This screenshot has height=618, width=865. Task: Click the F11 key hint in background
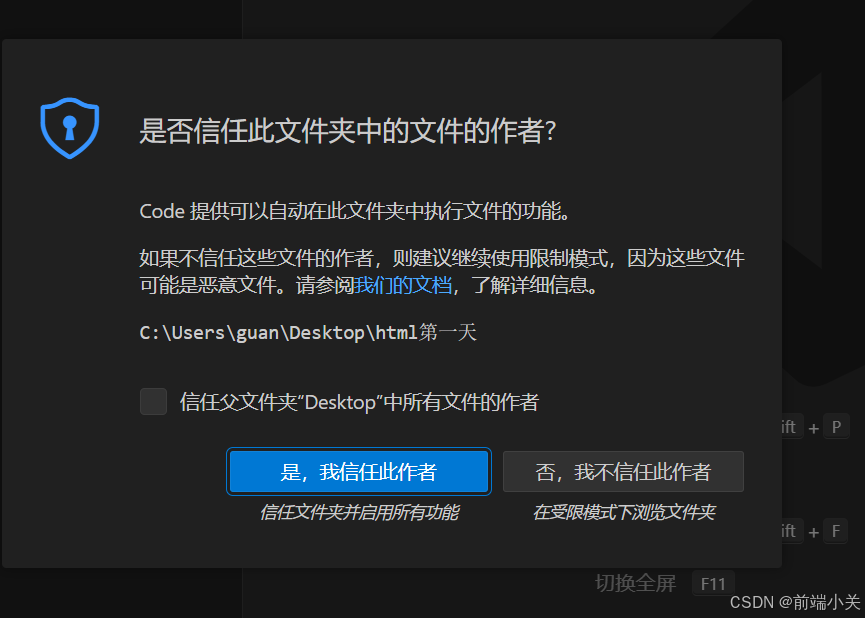point(713,584)
